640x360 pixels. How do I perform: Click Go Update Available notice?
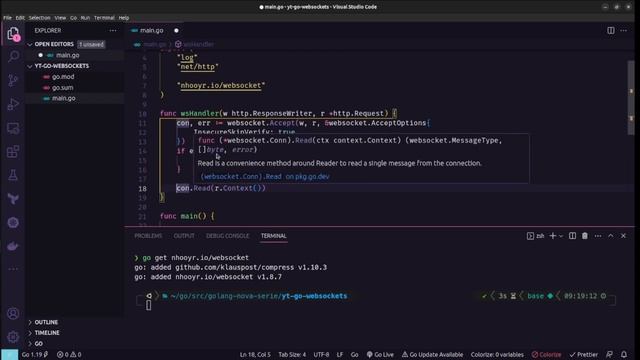click(432, 355)
